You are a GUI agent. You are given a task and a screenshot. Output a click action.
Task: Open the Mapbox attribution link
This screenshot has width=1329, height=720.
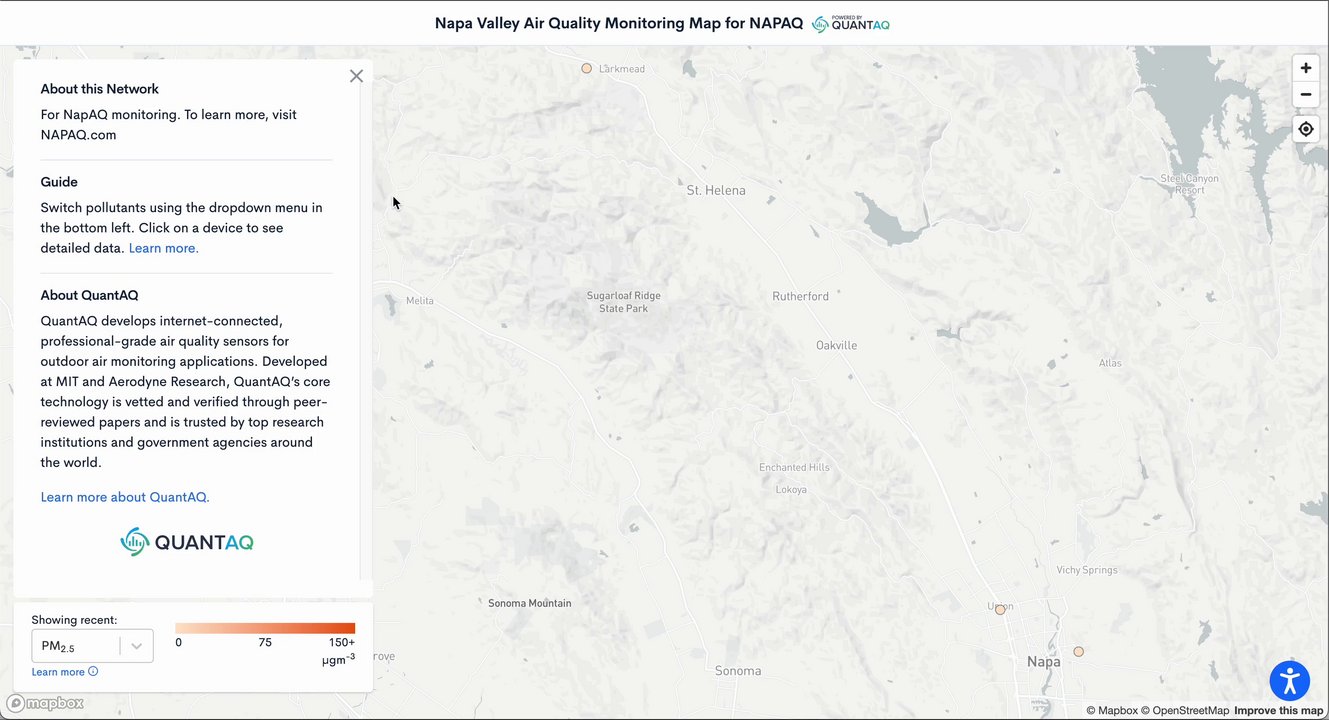coord(1112,711)
